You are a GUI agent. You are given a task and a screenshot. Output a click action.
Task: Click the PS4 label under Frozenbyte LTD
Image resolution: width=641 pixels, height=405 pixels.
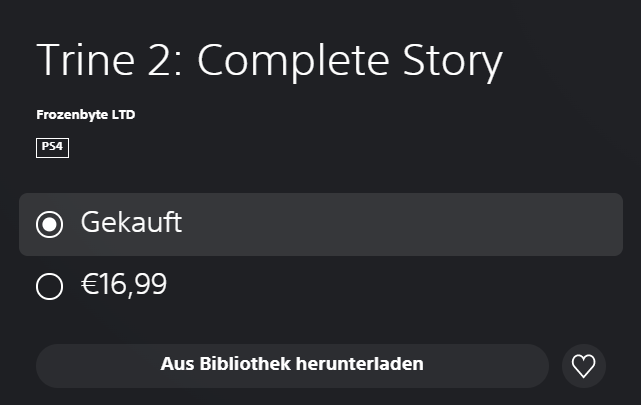[52, 148]
